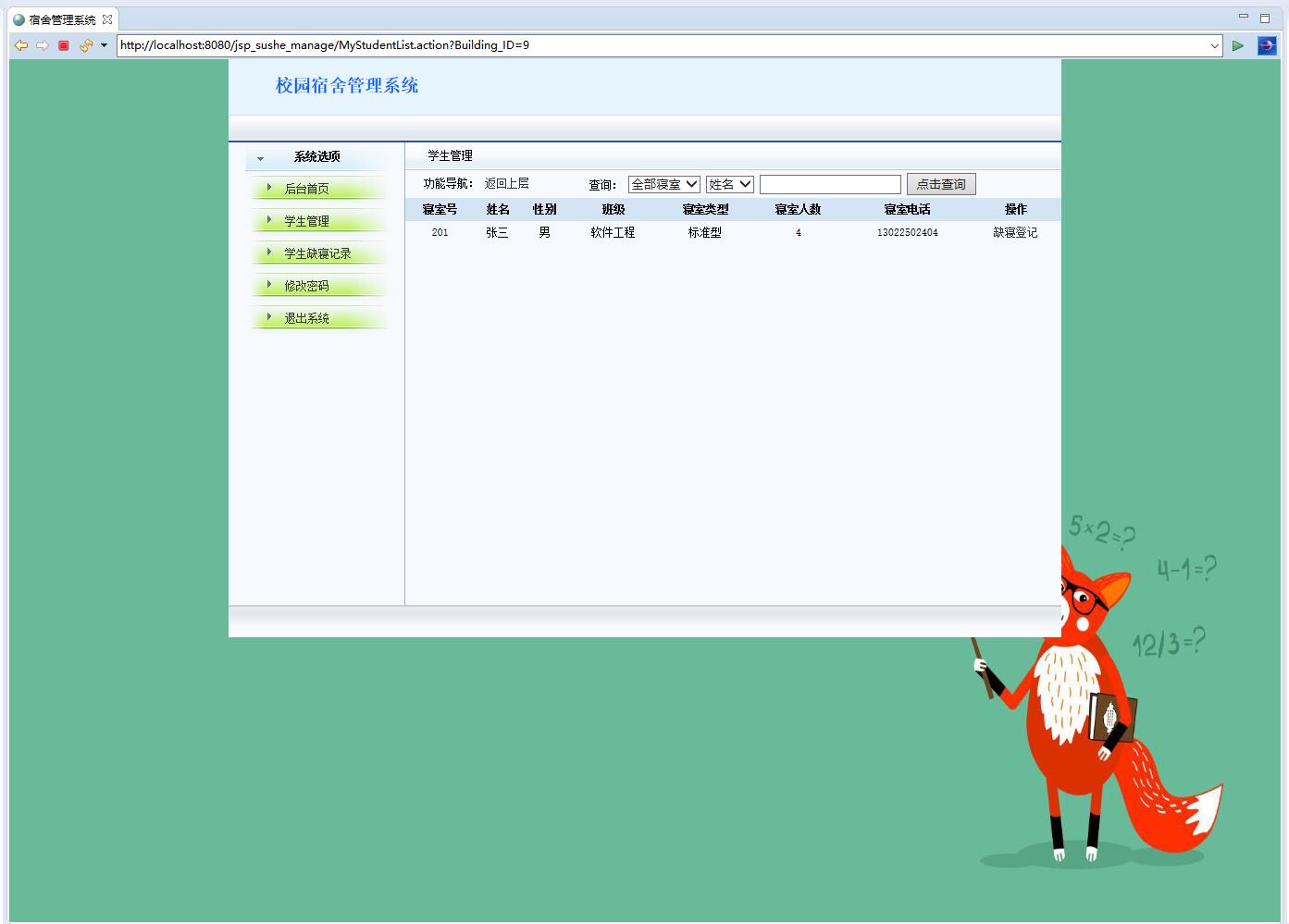Screen dimensions: 1289x924
Task: Click the 性别 column header
Action: coord(544,210)
